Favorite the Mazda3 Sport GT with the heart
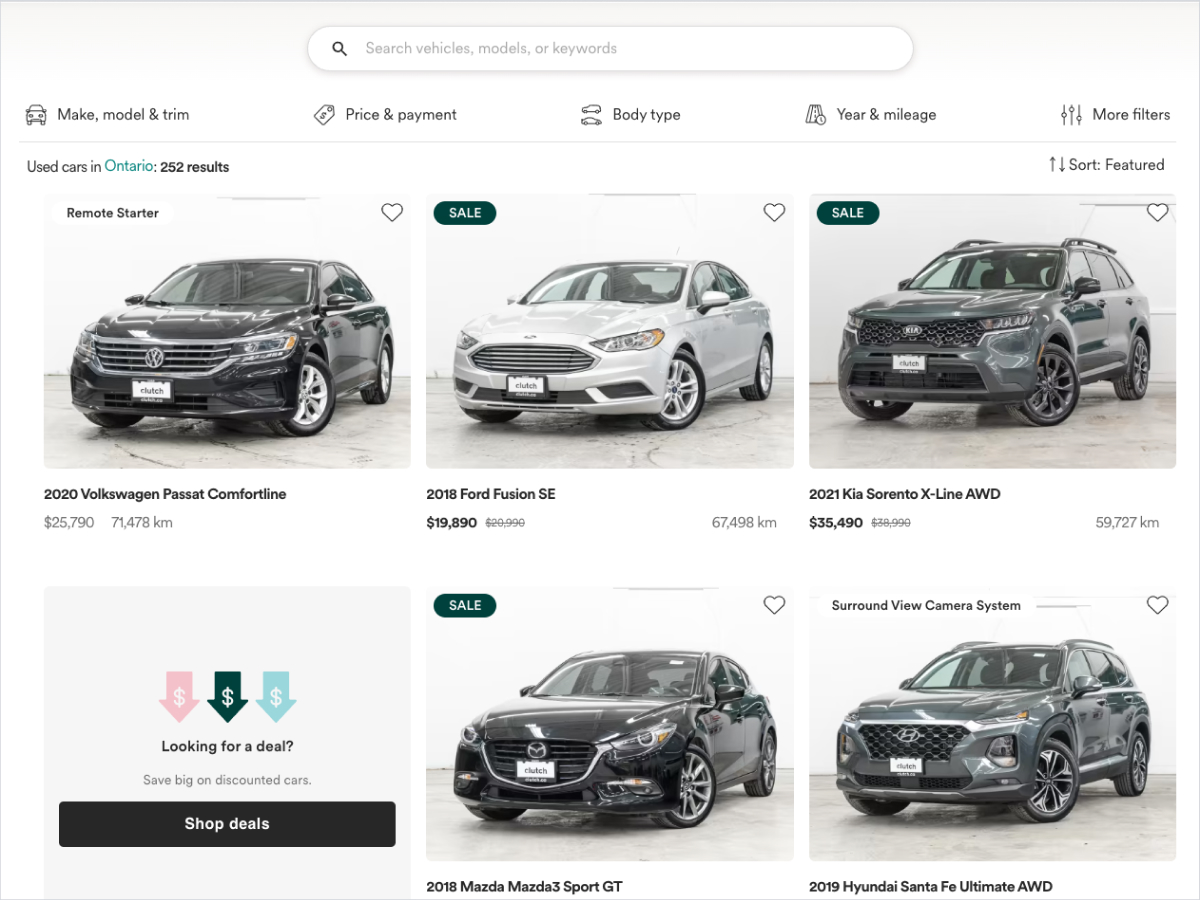 (x=774, y=605)
